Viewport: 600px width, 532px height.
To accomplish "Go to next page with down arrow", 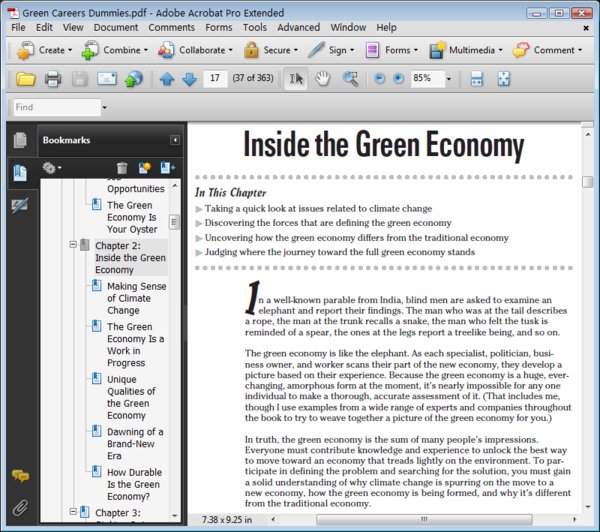I will pyautogui.click(x=188, y=79).
